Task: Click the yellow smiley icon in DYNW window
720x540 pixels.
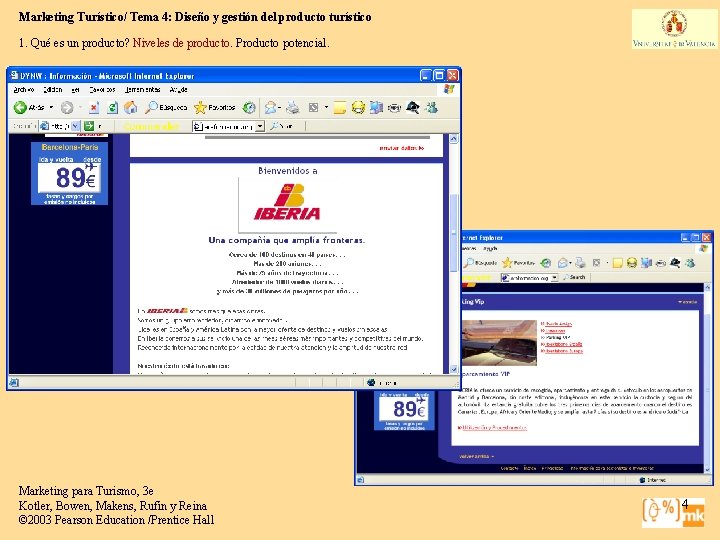Action: 358,107
